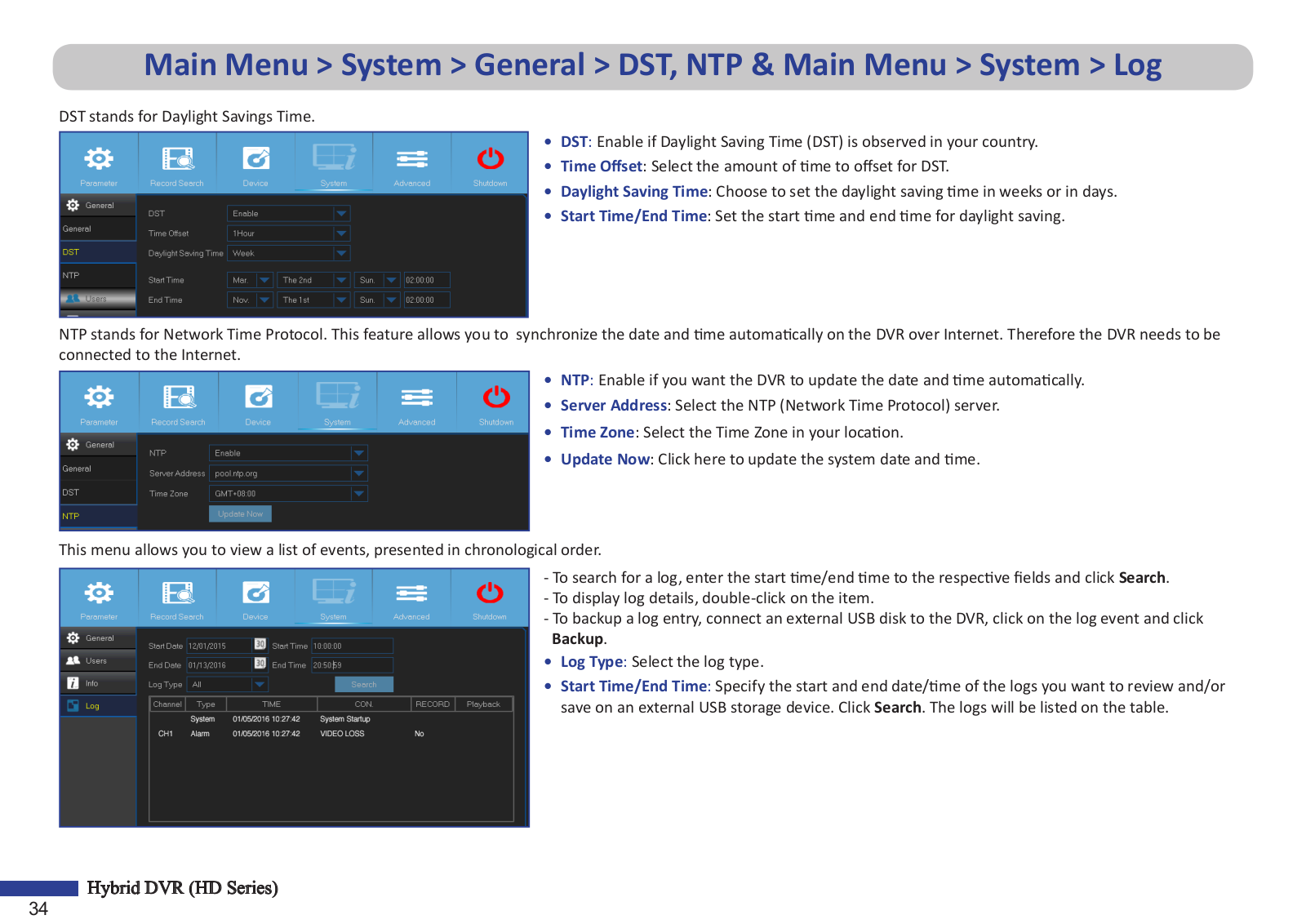This screenshot has width=1306, height=924.
Task: Click Start Date calendar icon in Log screenshot
Action: pos(260,644)
